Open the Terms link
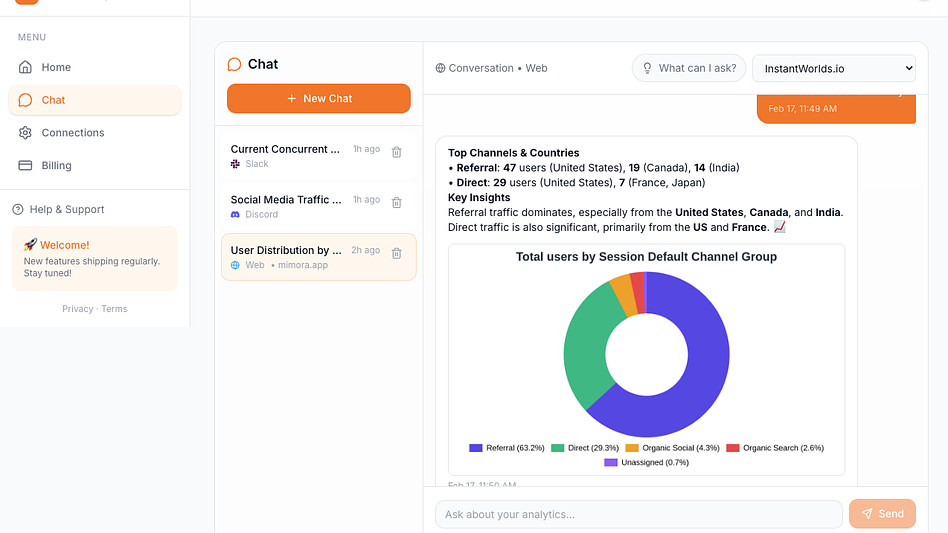The image size is (948, 533). coord(114,309)
